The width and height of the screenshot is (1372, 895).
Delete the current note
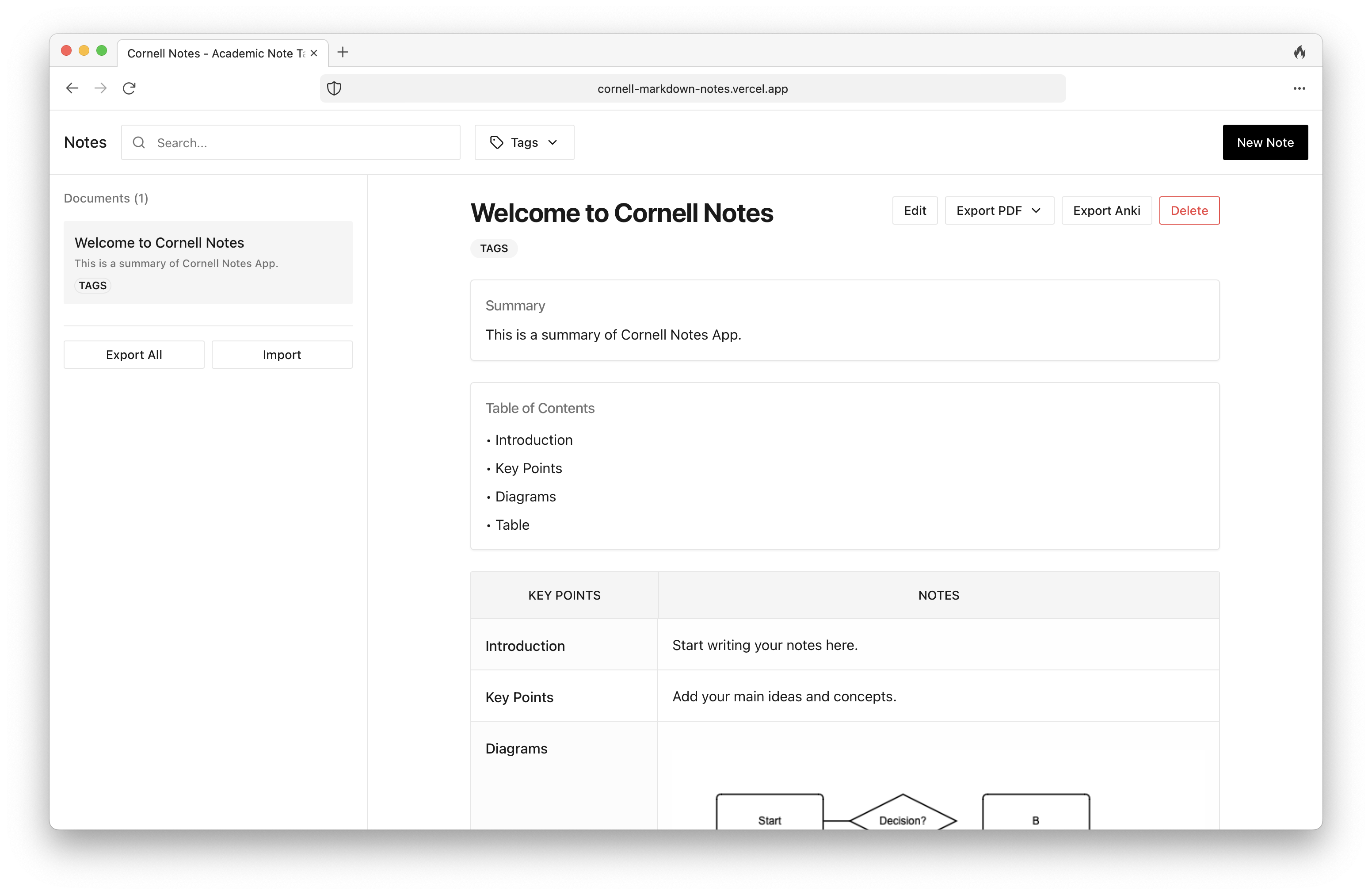1189,210
